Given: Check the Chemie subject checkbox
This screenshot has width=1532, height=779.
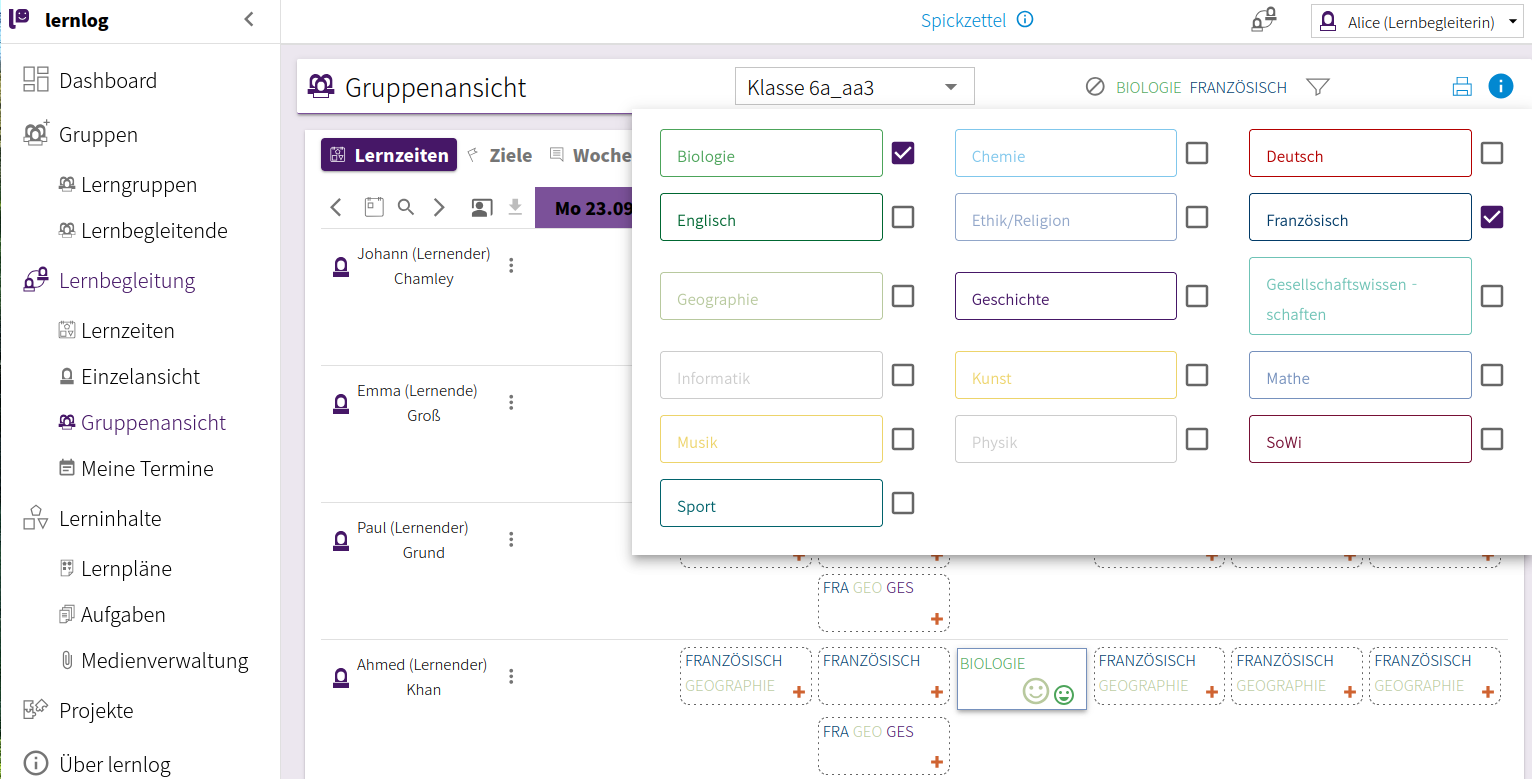Looking at the screenshot, I should pos(1197,153).
